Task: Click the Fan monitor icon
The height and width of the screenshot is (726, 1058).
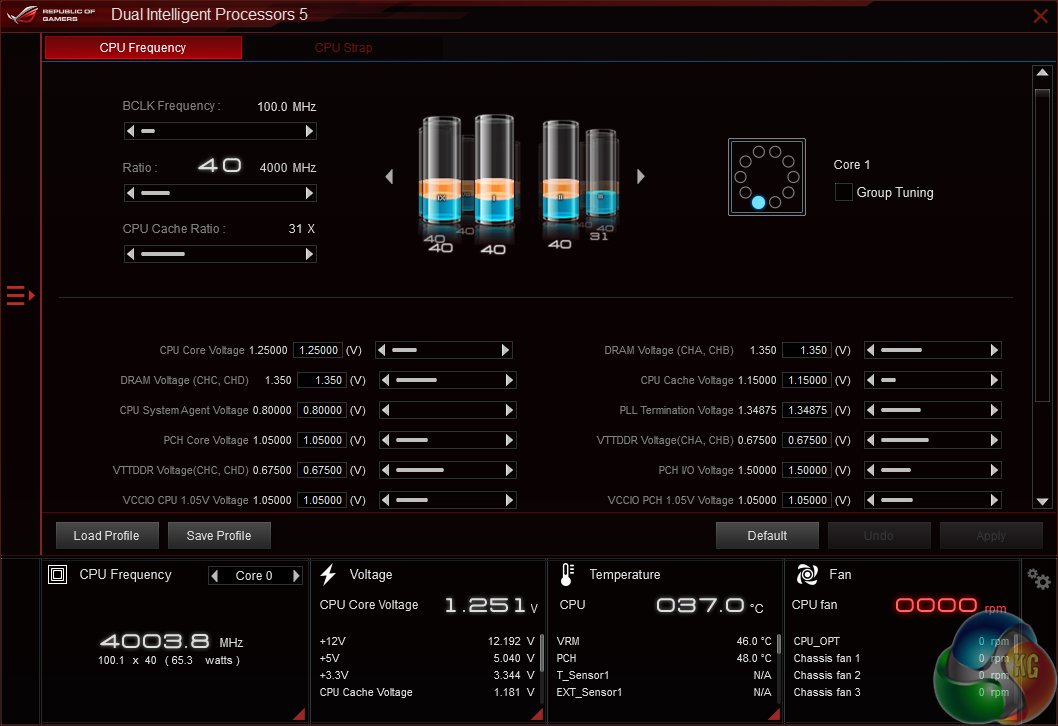Action: [x=806, y=574]
